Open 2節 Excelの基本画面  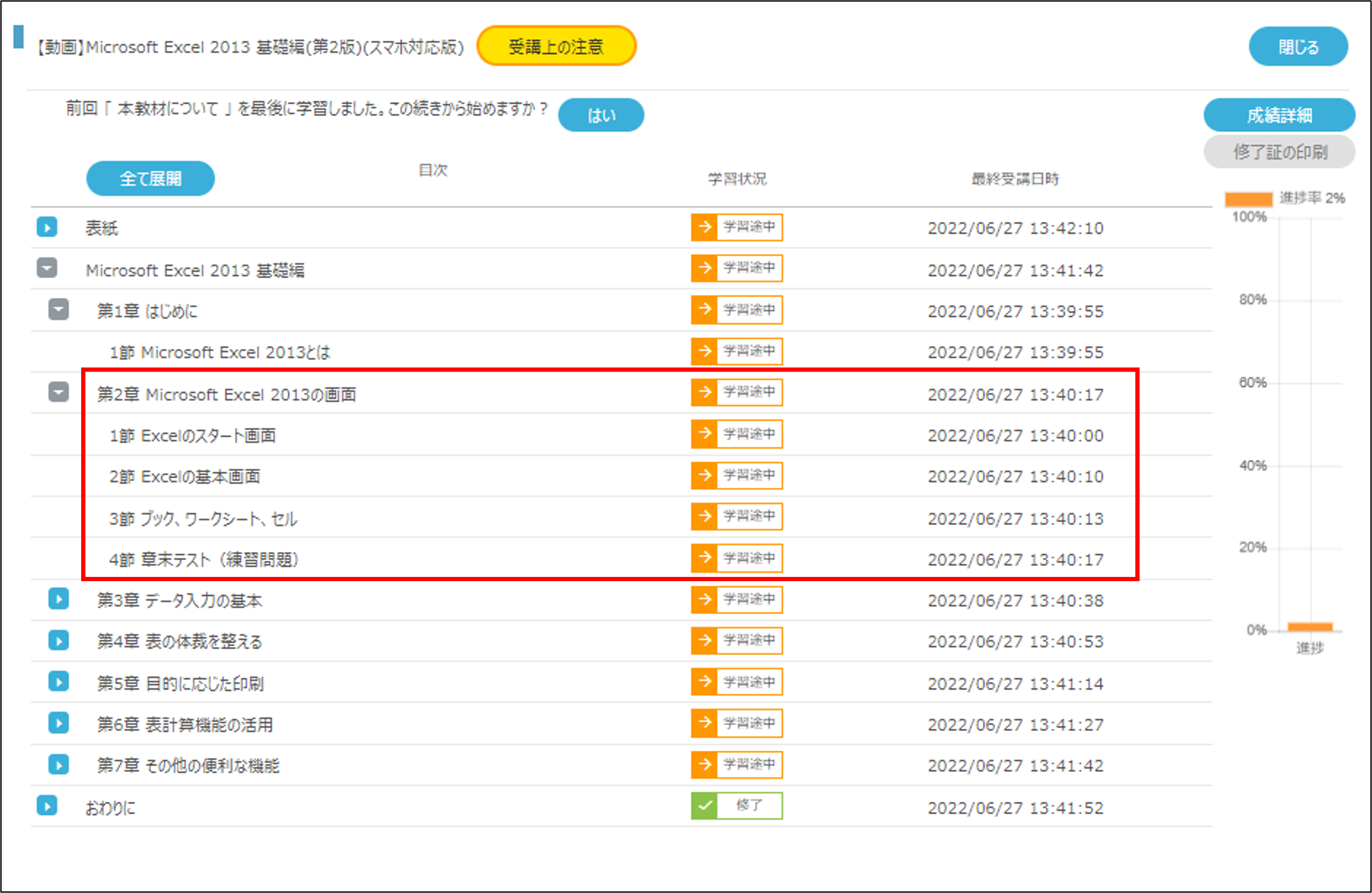click(x=184, y=477)
